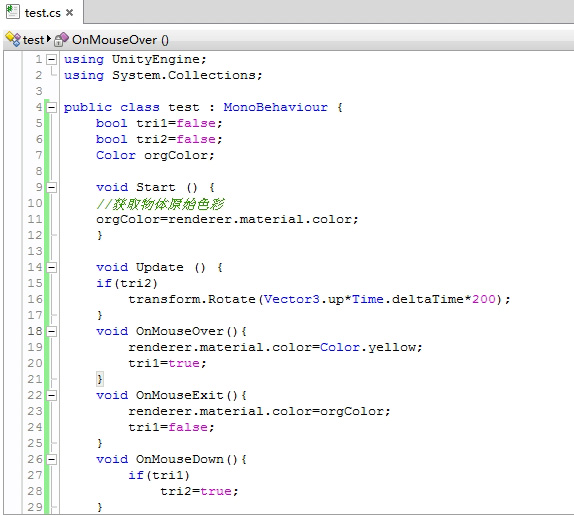This screenshot has width=574, height=516.
Task: Collapse the Update method fold on line 14
Action: 52,268
